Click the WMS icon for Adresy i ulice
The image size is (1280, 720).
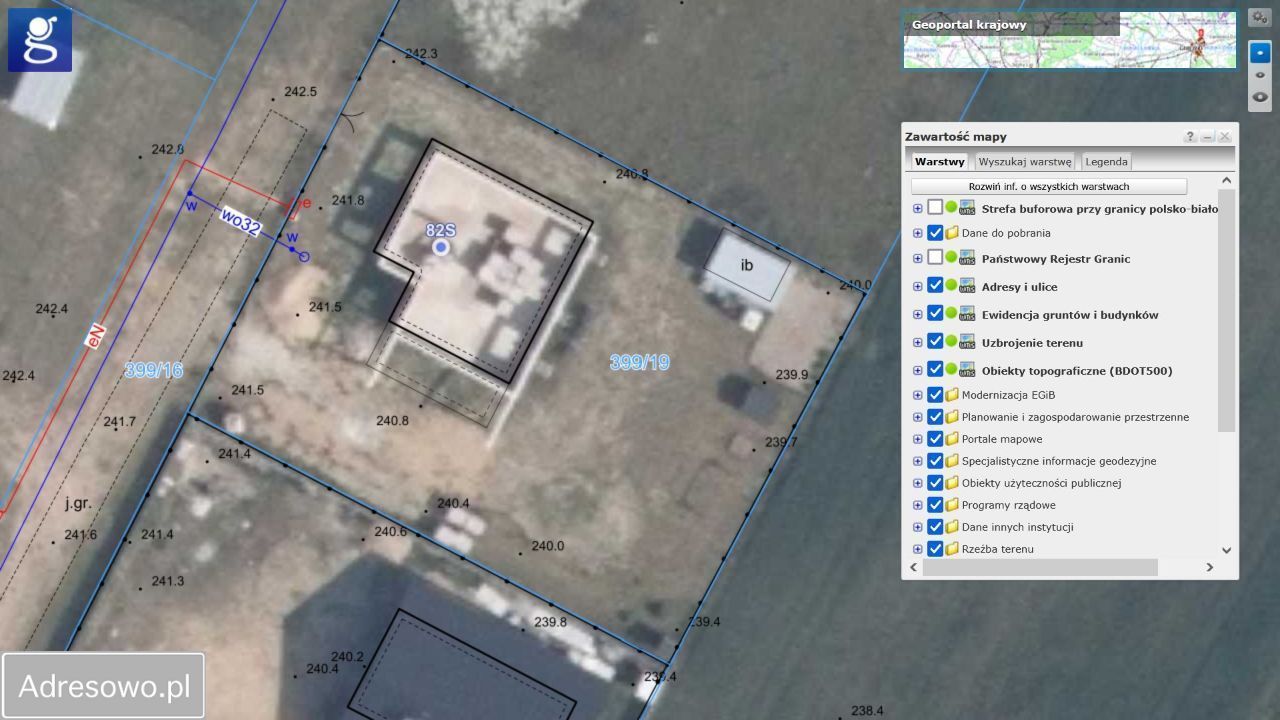pos(967,286)
